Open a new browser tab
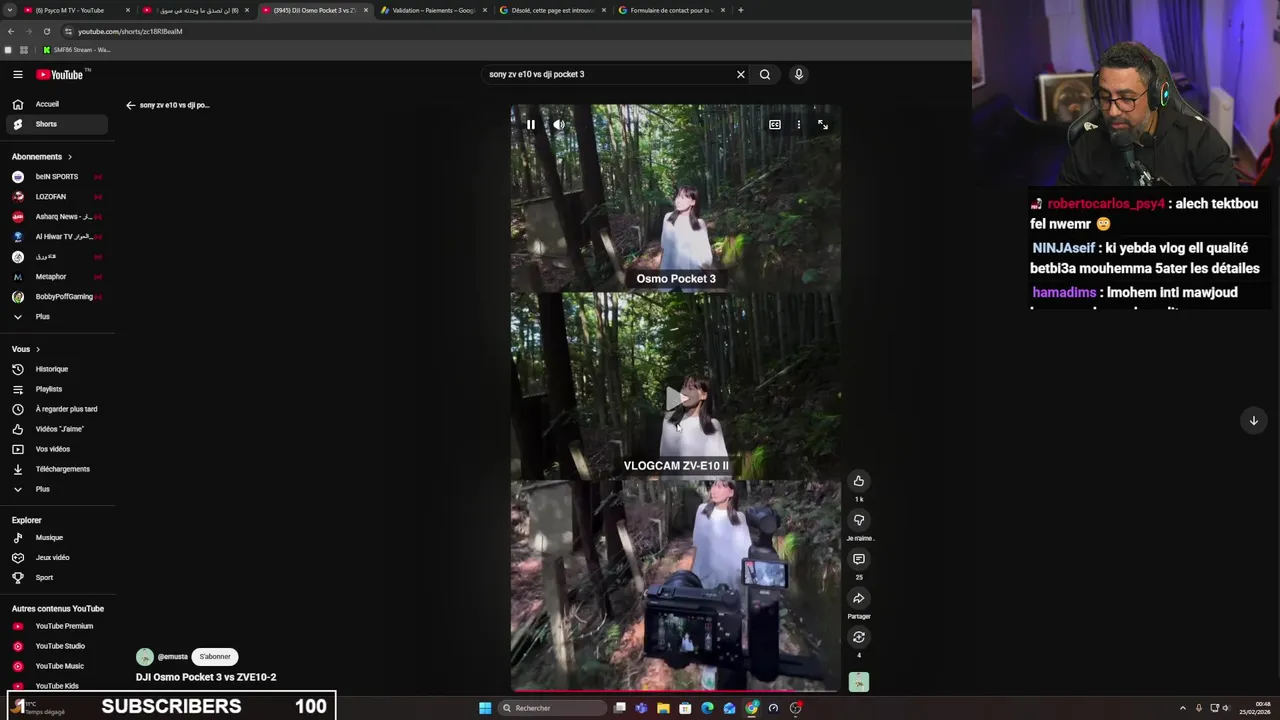This screenshot has height=720, width=1280. (740, 10)
